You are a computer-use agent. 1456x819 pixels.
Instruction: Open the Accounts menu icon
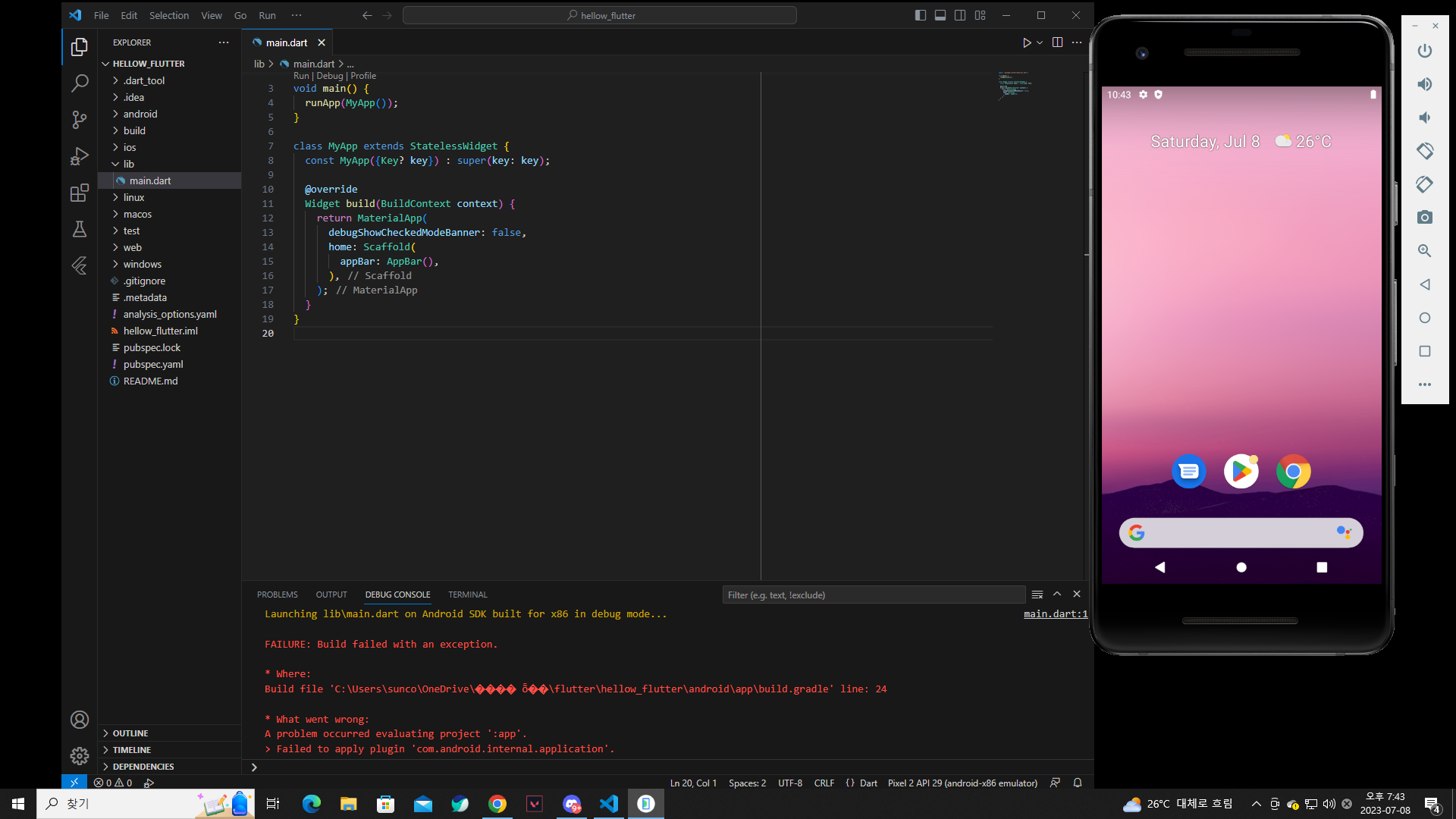80,720
